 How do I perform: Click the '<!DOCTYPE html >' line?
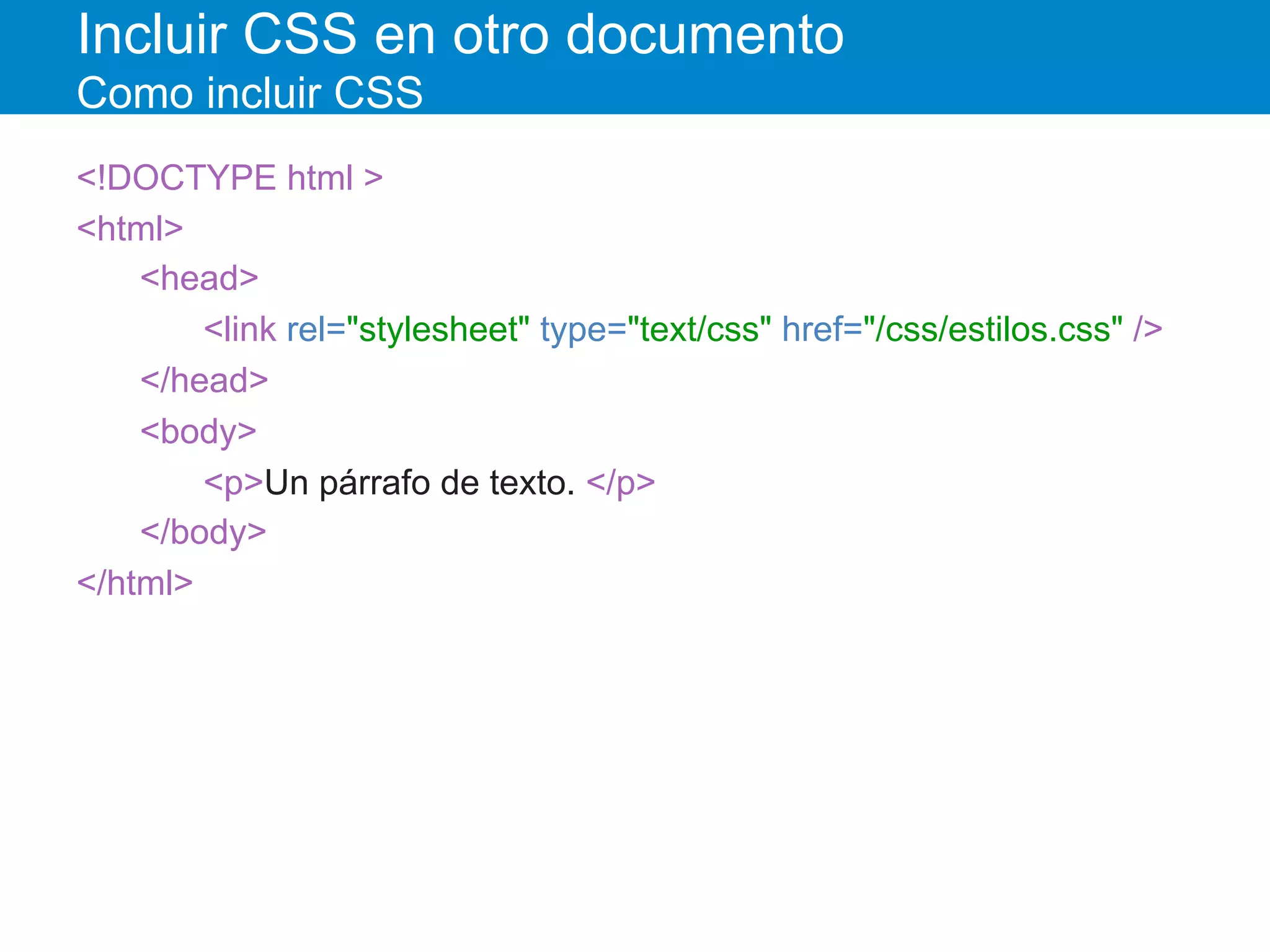230,178
